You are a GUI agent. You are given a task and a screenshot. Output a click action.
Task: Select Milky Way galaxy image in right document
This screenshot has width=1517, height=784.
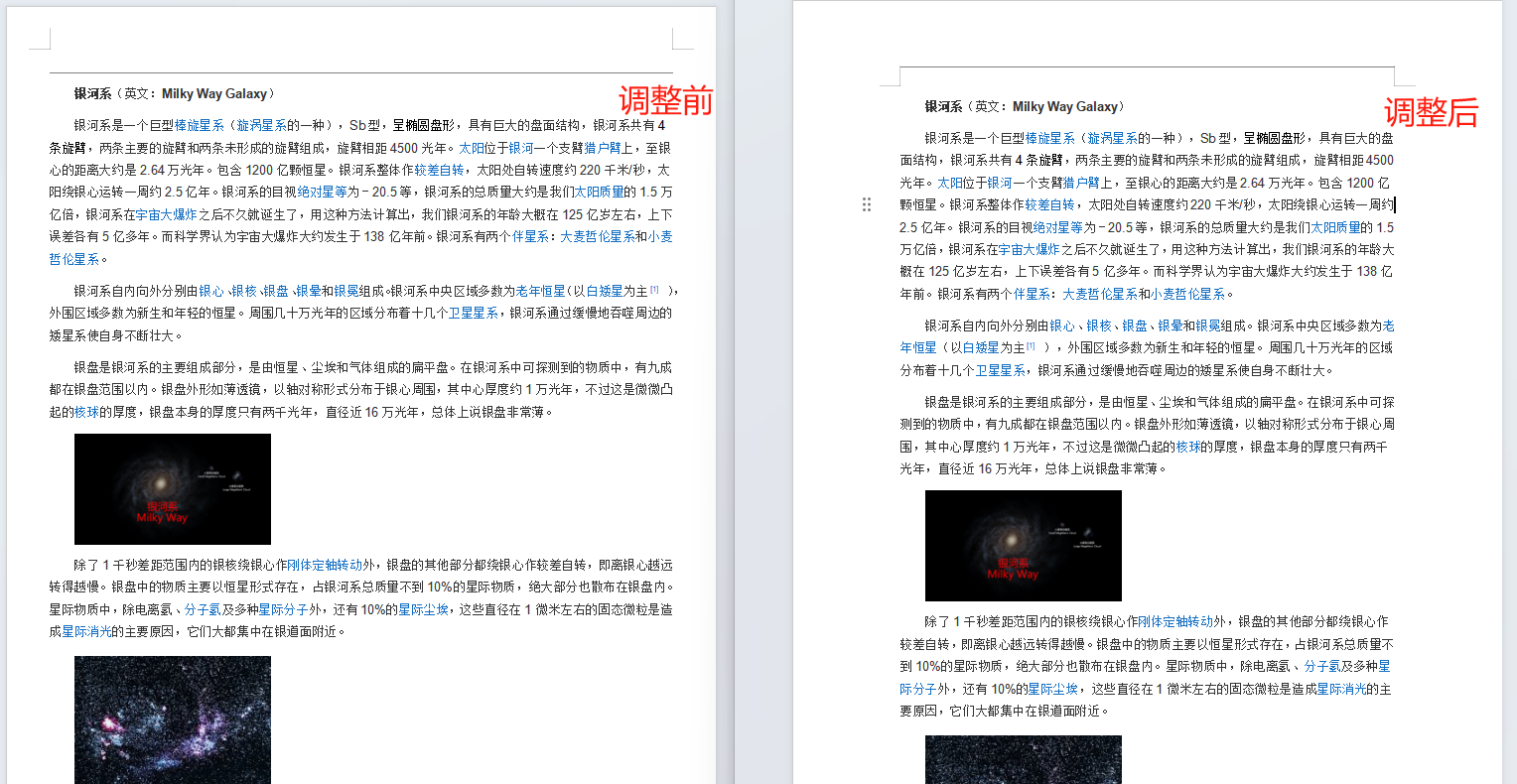(x=1024, y=546)
